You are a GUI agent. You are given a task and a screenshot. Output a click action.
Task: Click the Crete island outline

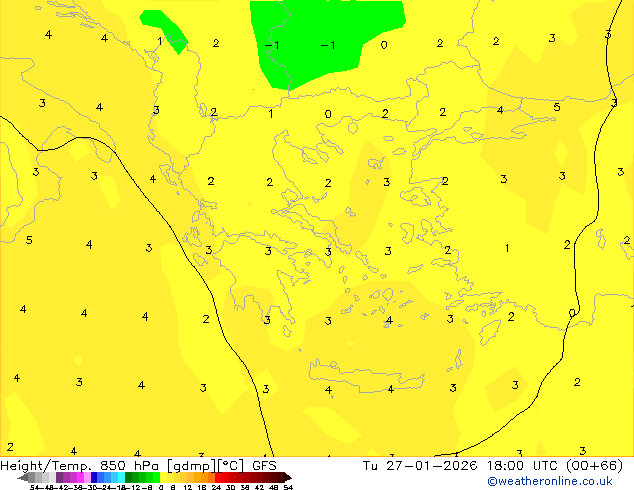[367, 376]
